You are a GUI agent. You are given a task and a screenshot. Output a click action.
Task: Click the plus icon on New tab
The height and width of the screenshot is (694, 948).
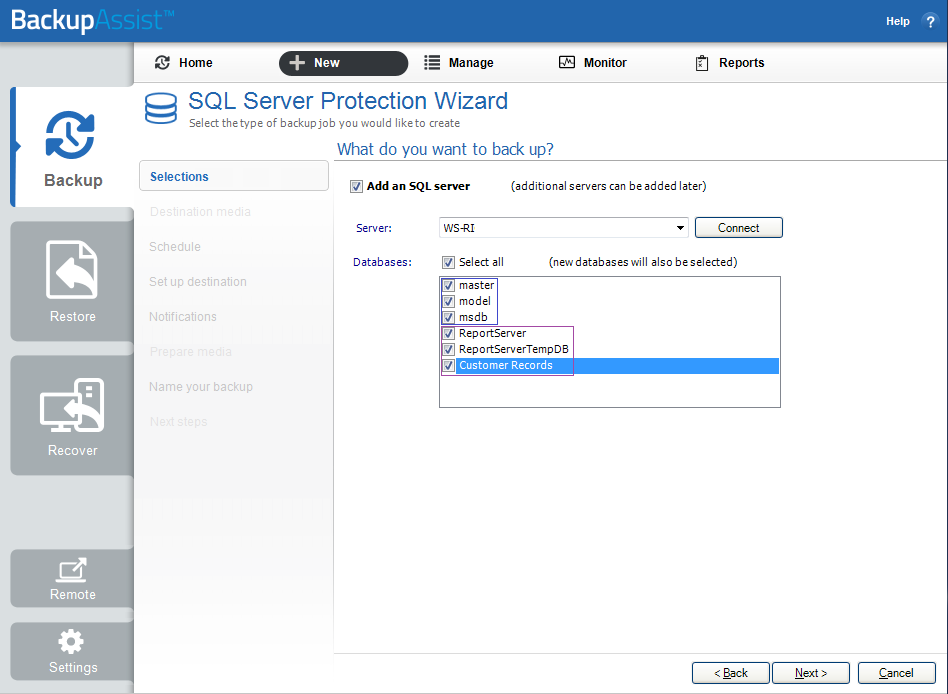click(297, 63)
